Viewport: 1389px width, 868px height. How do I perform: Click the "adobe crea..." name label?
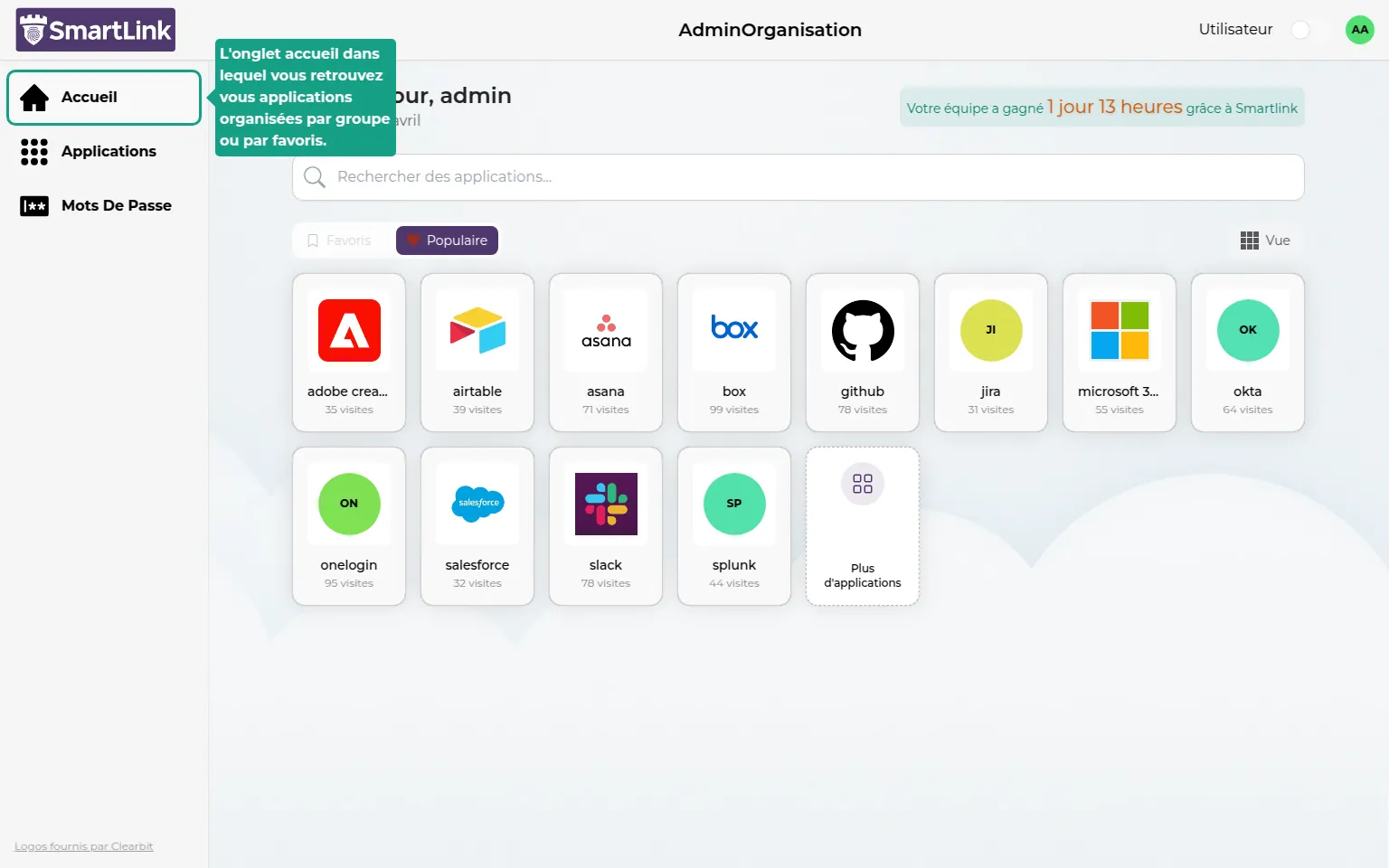(x=347, y=392)
